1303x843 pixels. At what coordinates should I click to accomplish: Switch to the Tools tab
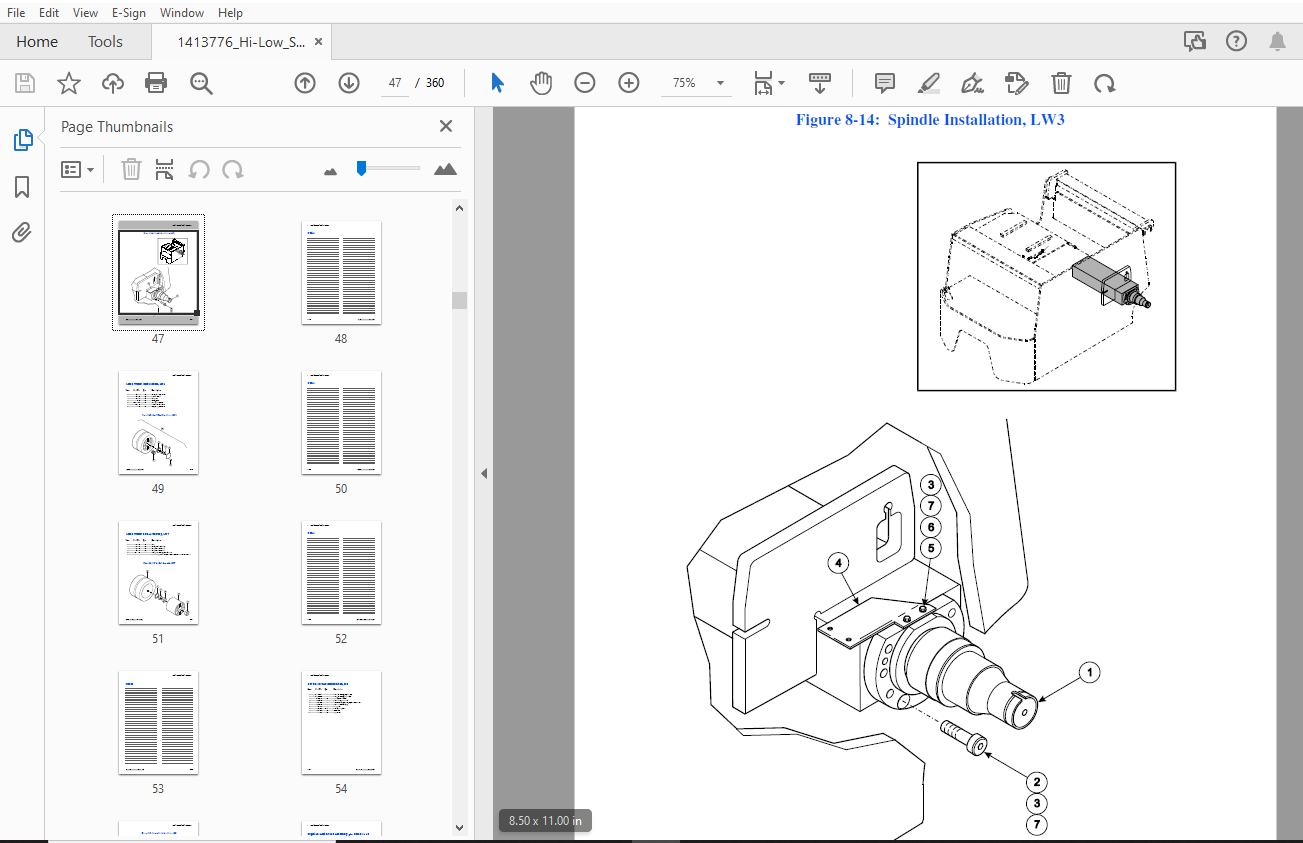105,42
